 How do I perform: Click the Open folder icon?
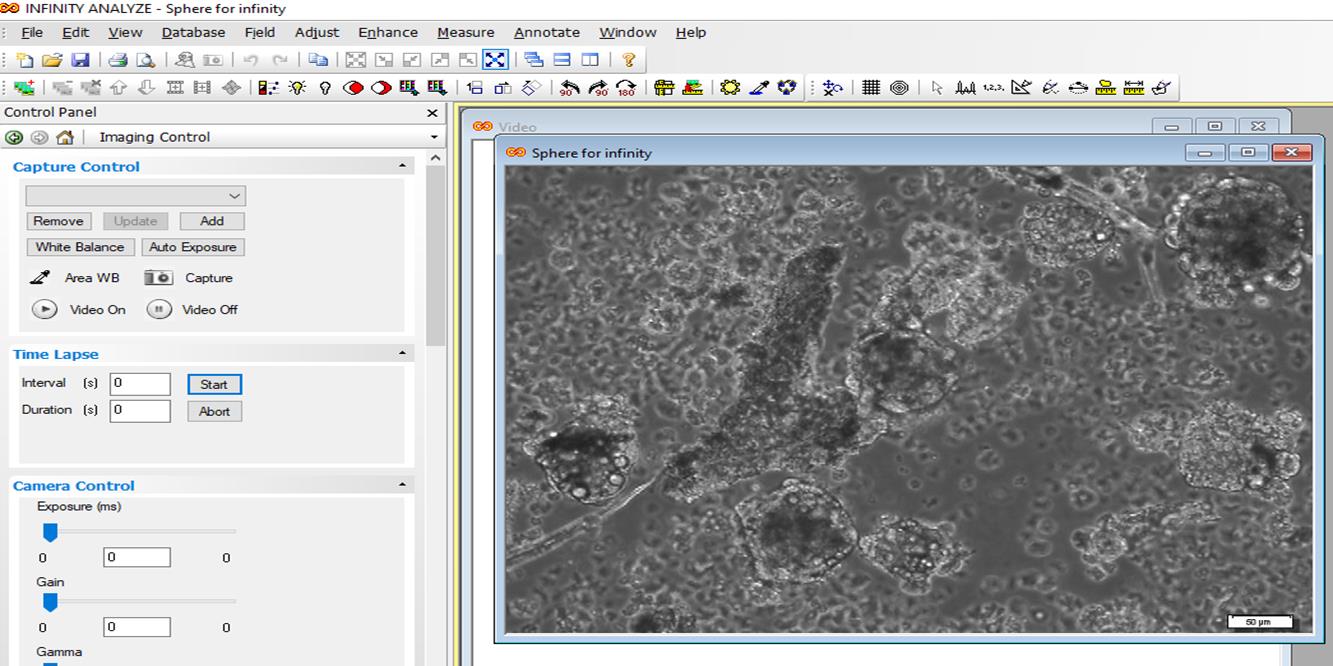52,60
